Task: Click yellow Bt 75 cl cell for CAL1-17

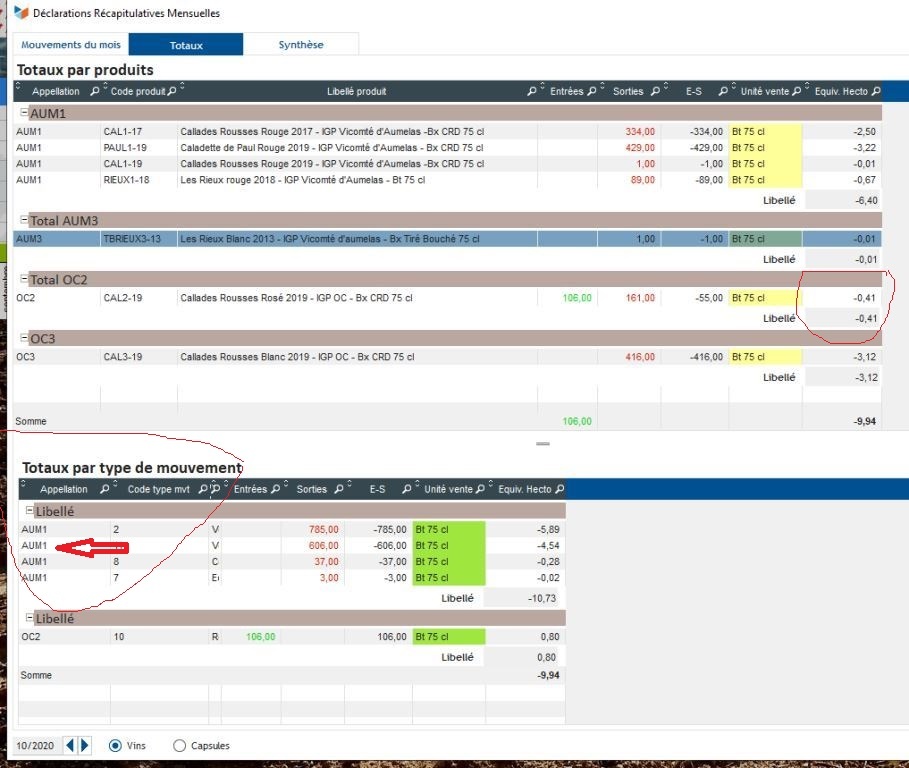Action: click(x=765, y=131)
